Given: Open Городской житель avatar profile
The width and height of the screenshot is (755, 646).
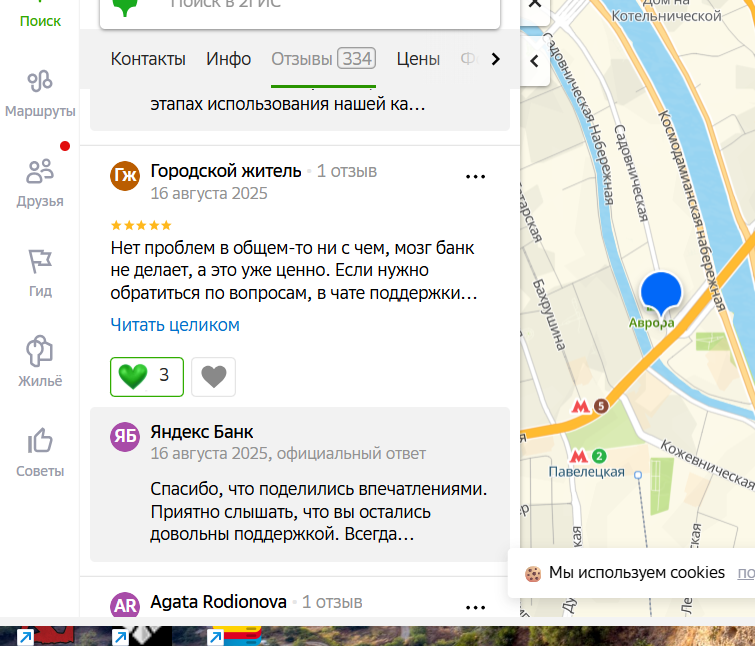Looking at the screenshot, I should click(x=125, y=176).
